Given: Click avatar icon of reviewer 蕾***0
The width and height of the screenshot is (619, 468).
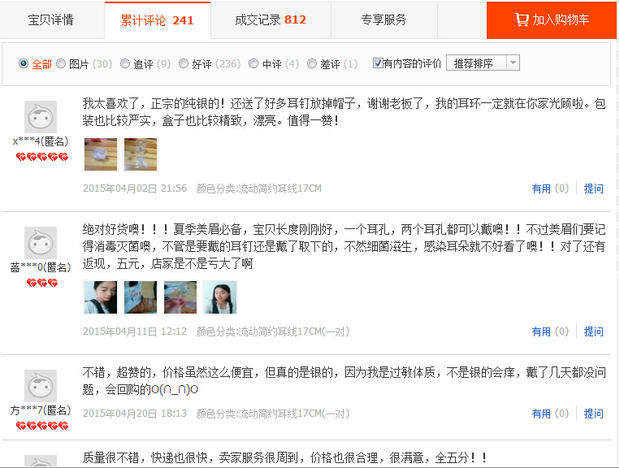Looking at the screenshot, I should 41,242.
